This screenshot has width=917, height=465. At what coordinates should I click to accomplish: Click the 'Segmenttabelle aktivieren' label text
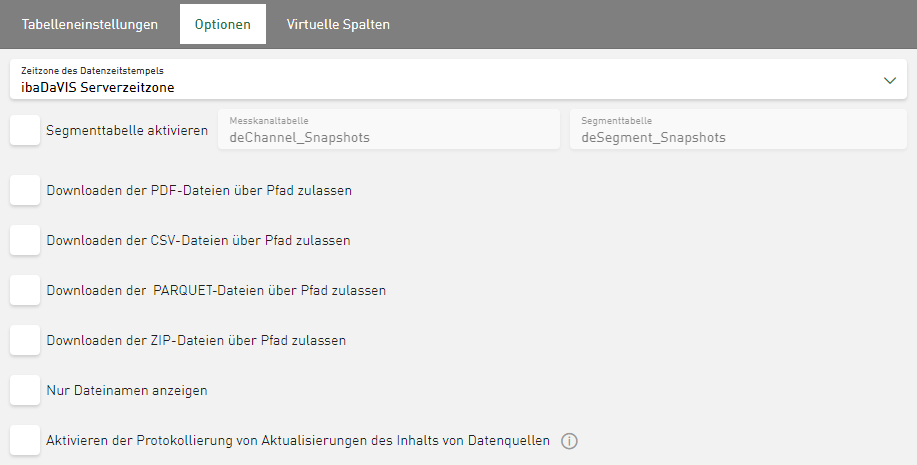[127, 130]
